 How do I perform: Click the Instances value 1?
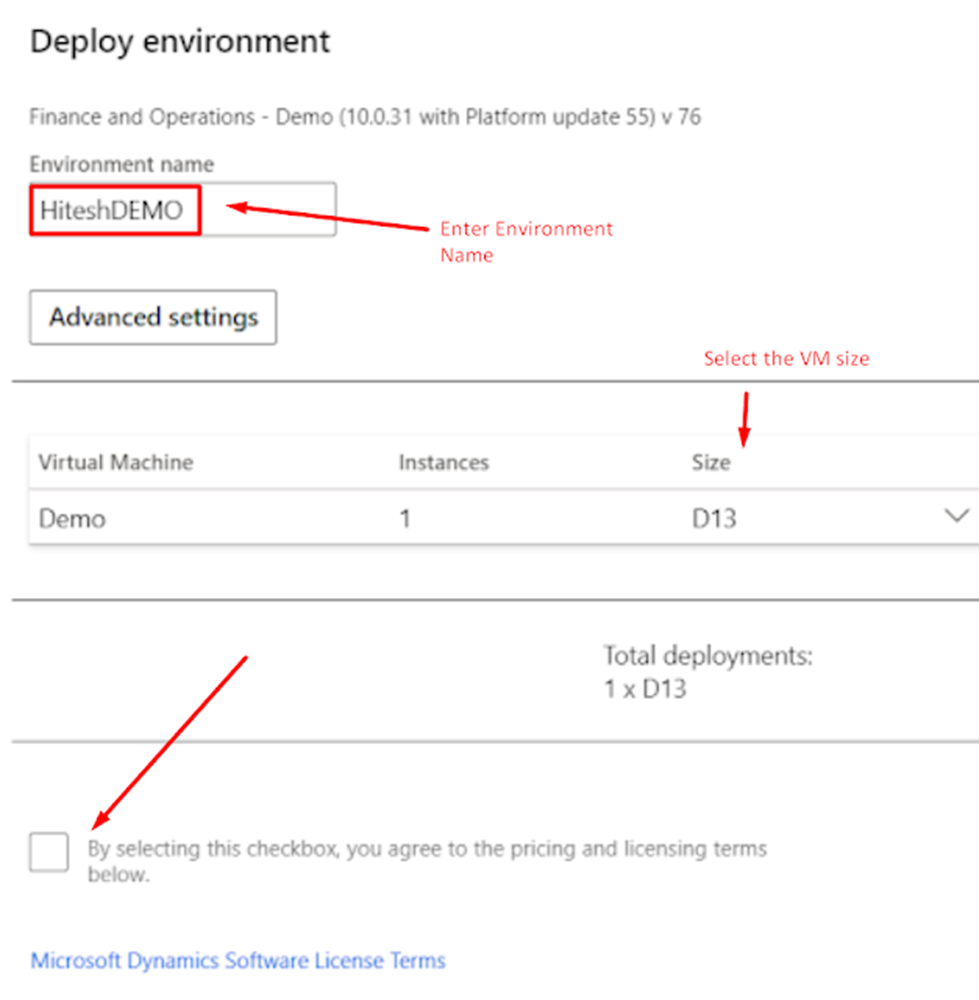coord(405,518)
